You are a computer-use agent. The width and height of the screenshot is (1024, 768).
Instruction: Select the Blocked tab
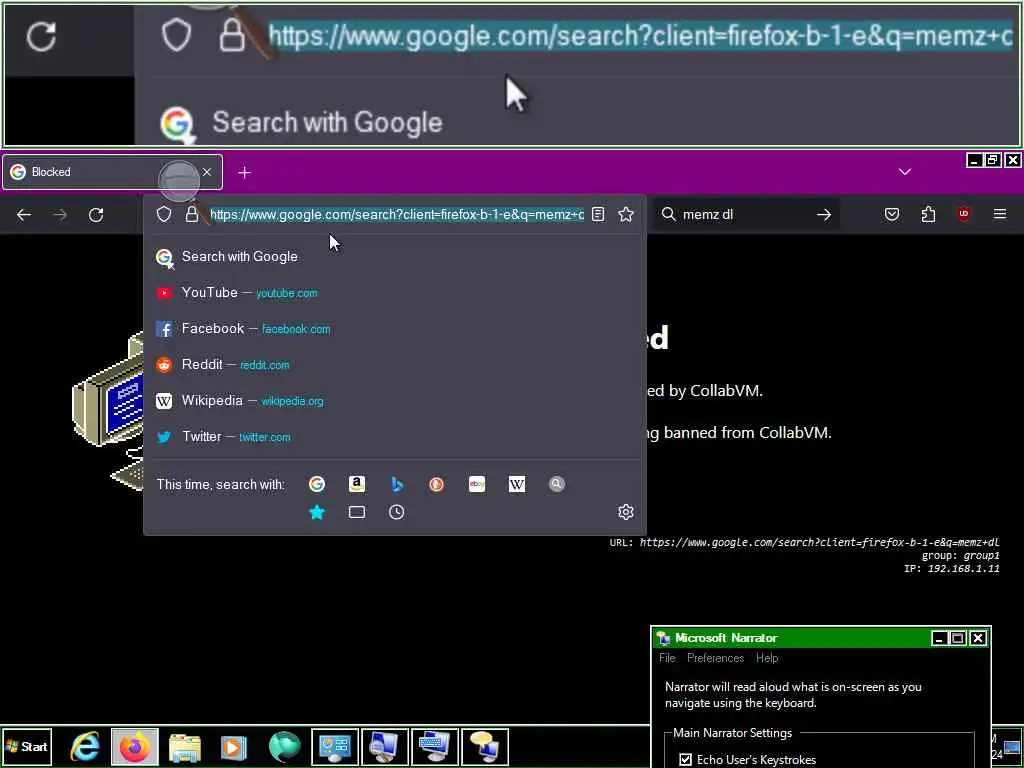[x=112, y=172]
